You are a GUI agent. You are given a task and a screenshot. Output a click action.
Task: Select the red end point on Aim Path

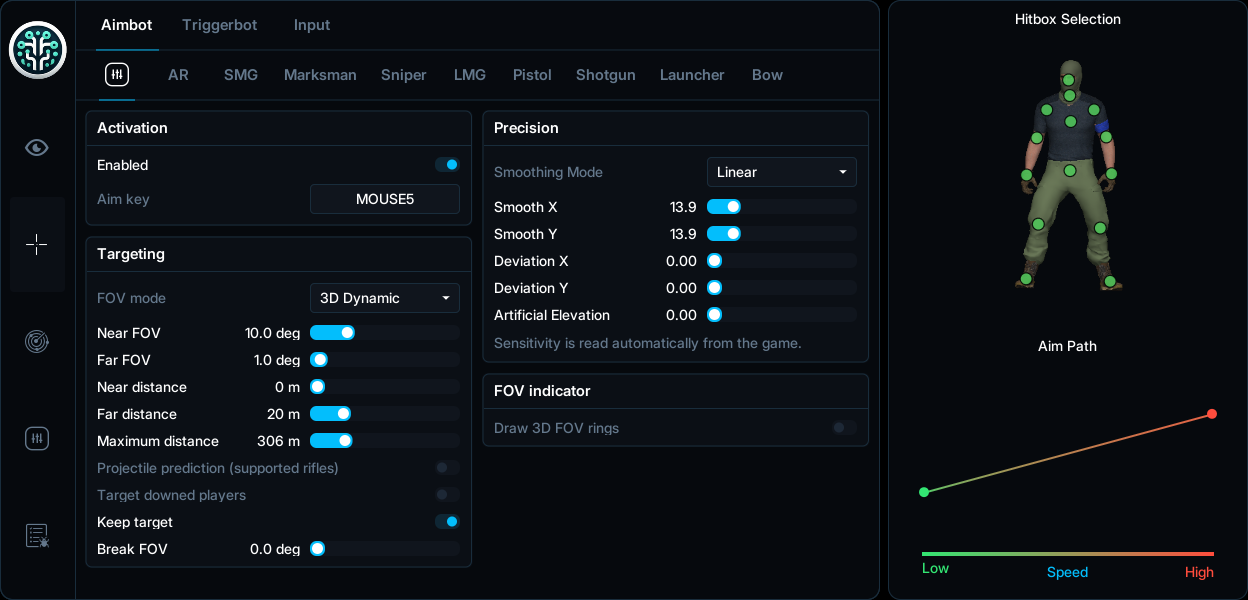pyautogui.click(x=1212, y=414)
